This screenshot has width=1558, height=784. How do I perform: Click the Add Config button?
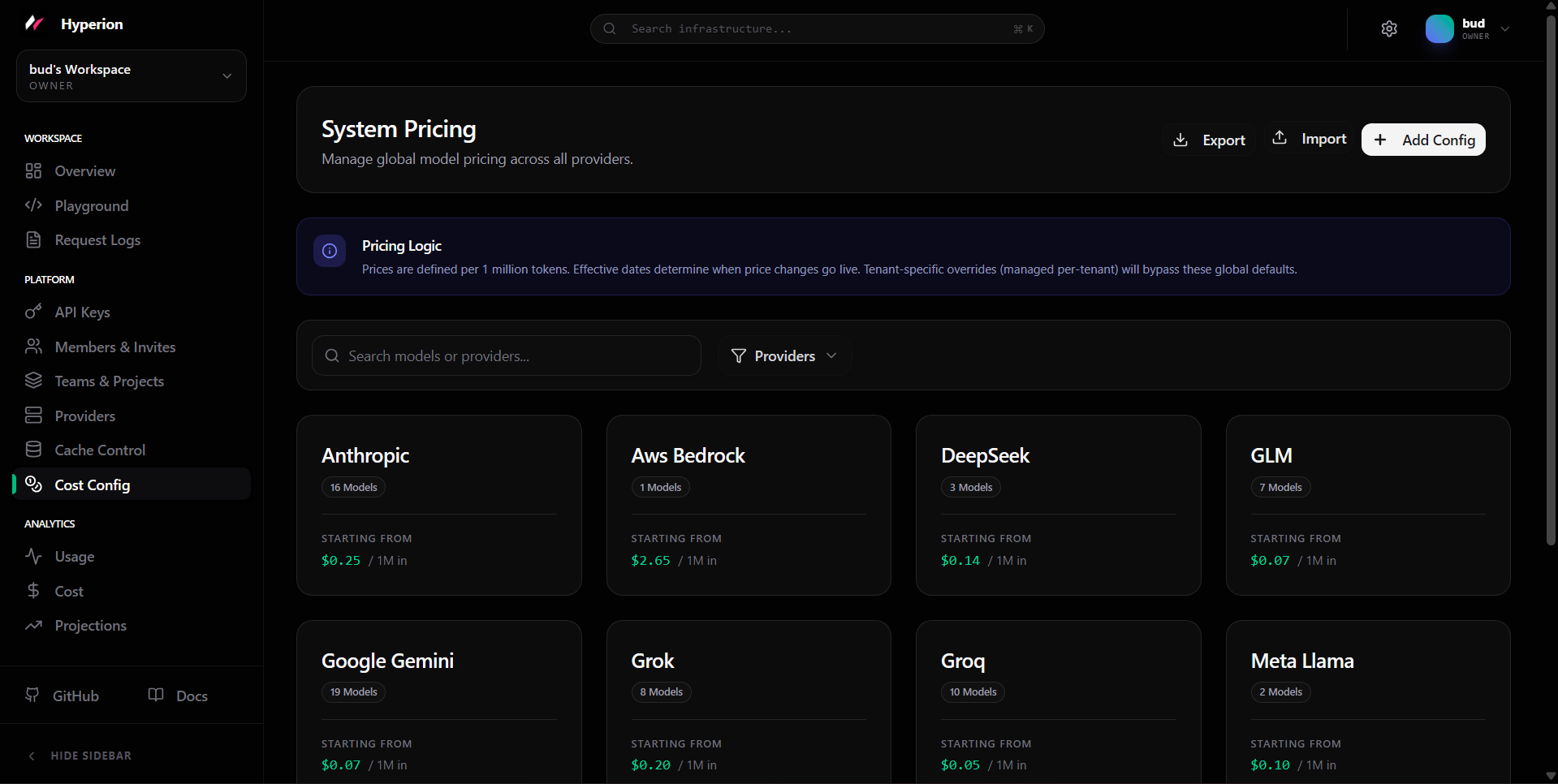pyautogui.click(x=1423, y=140)
